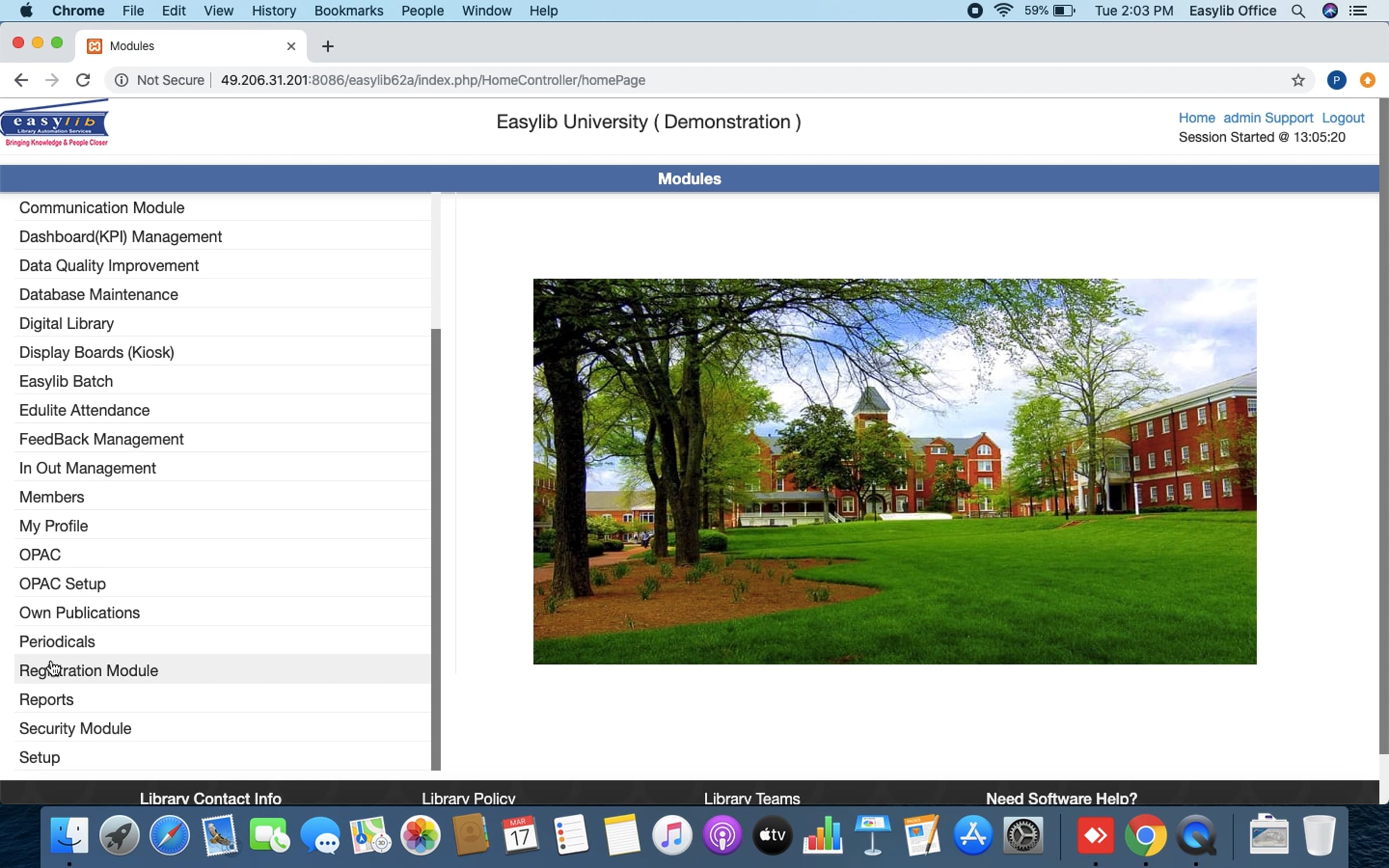1389x868 pixels.
Task: Go to the Home link
Action: [x=1197, y=117]
